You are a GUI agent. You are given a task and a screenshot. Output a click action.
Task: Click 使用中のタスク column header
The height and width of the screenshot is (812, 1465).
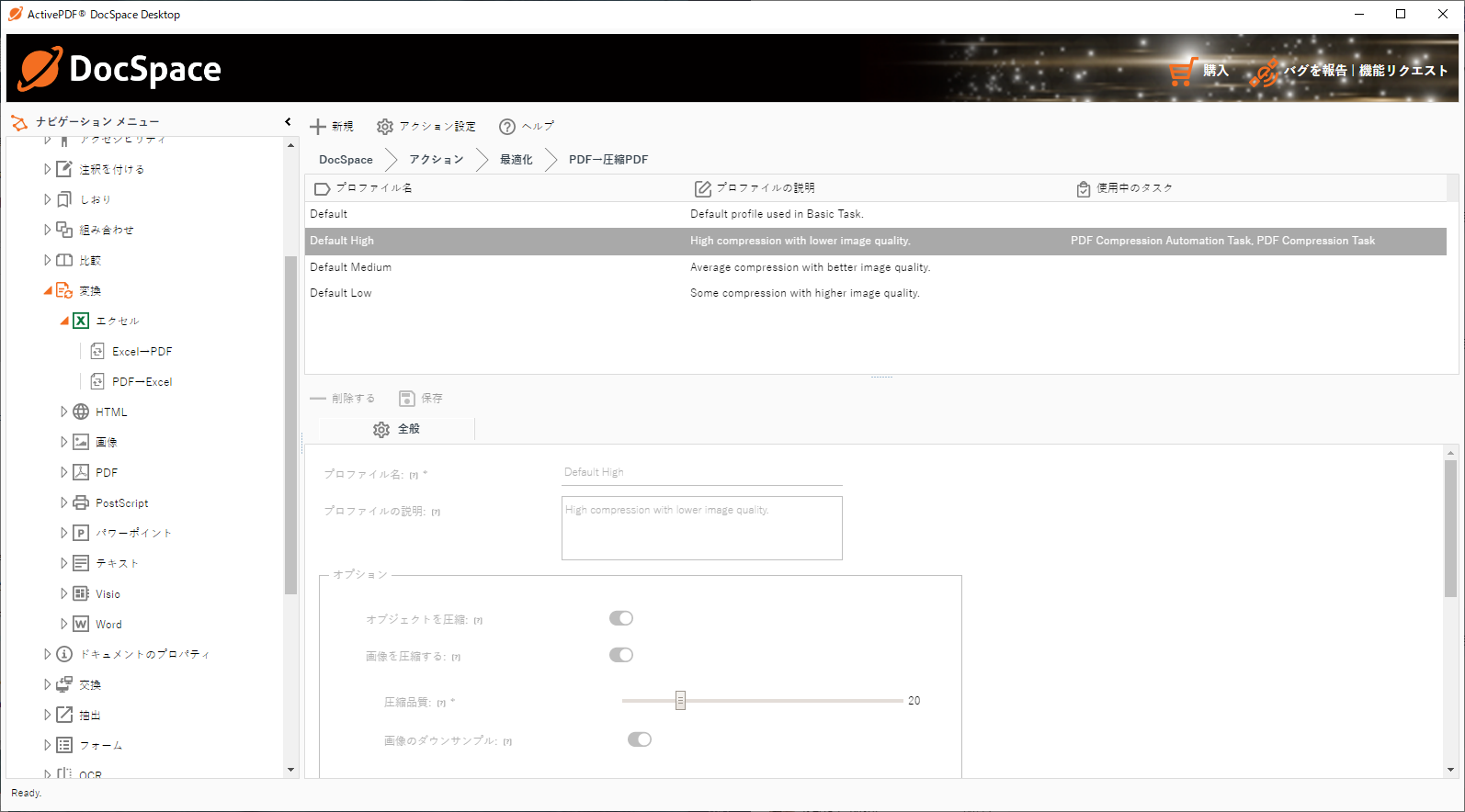[1135, 187]
